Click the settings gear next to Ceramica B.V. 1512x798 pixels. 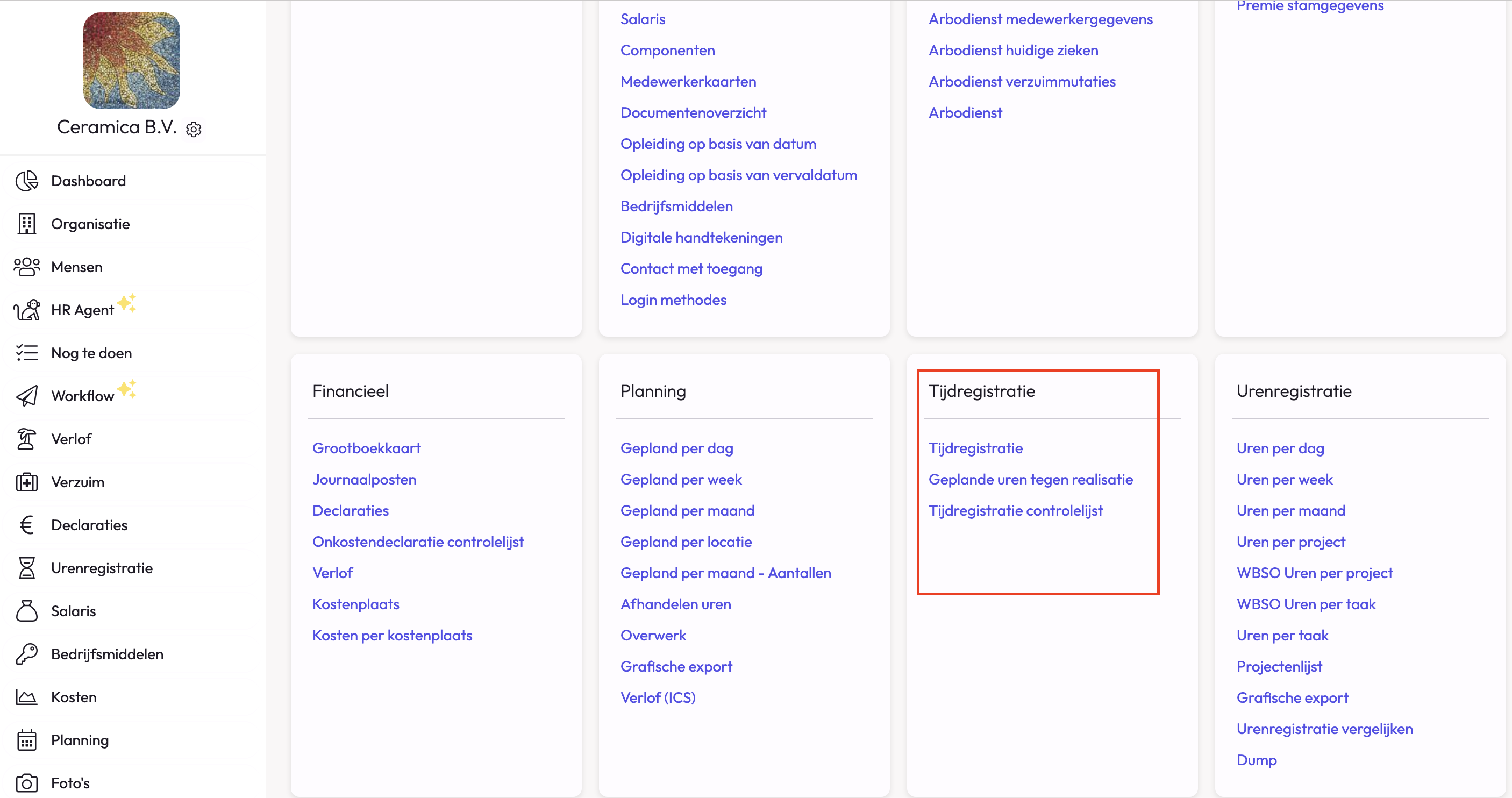point(194,129)
